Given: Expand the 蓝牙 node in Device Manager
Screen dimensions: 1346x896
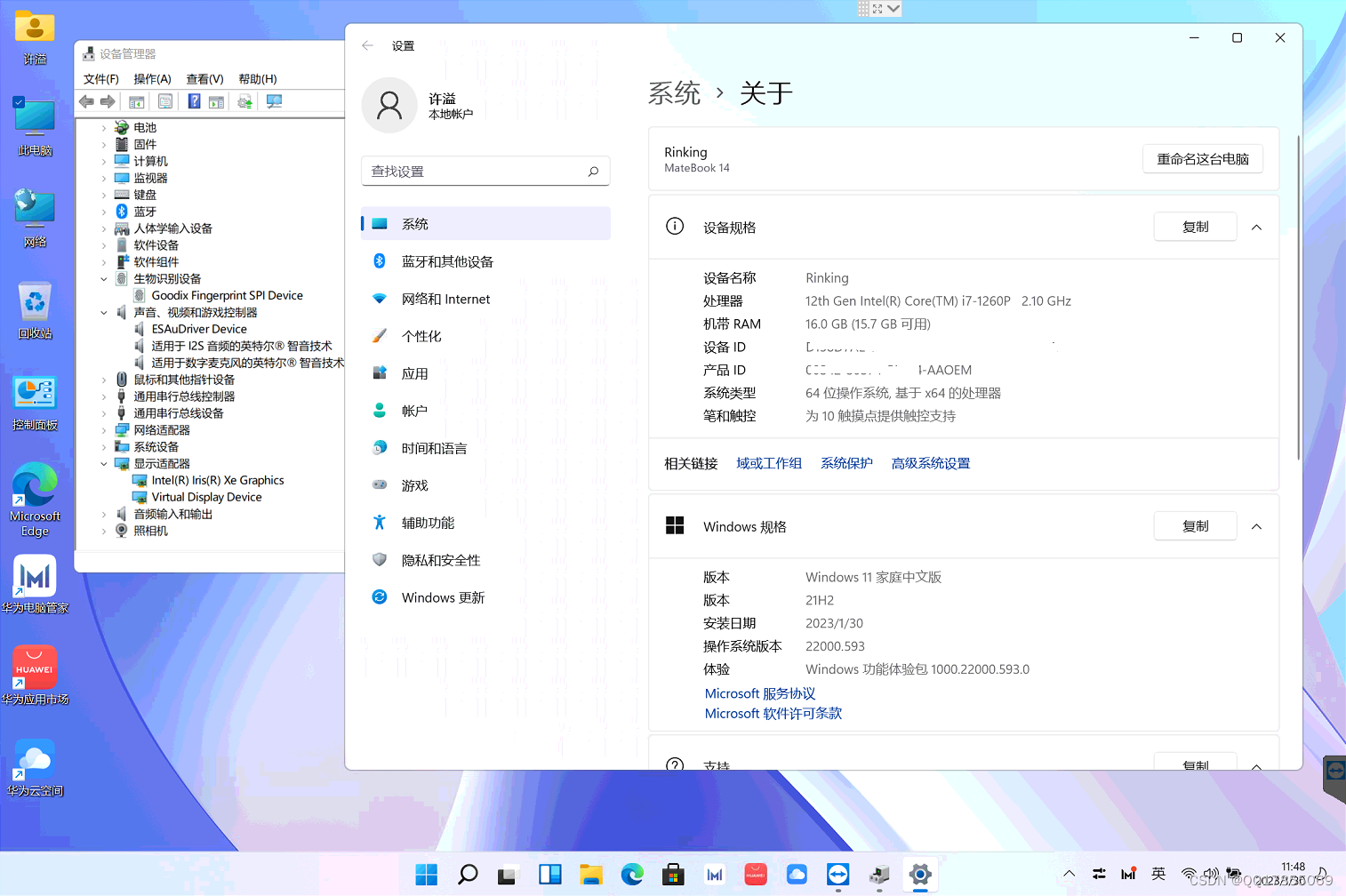Looking at the screenshot, I should [104, 212].
